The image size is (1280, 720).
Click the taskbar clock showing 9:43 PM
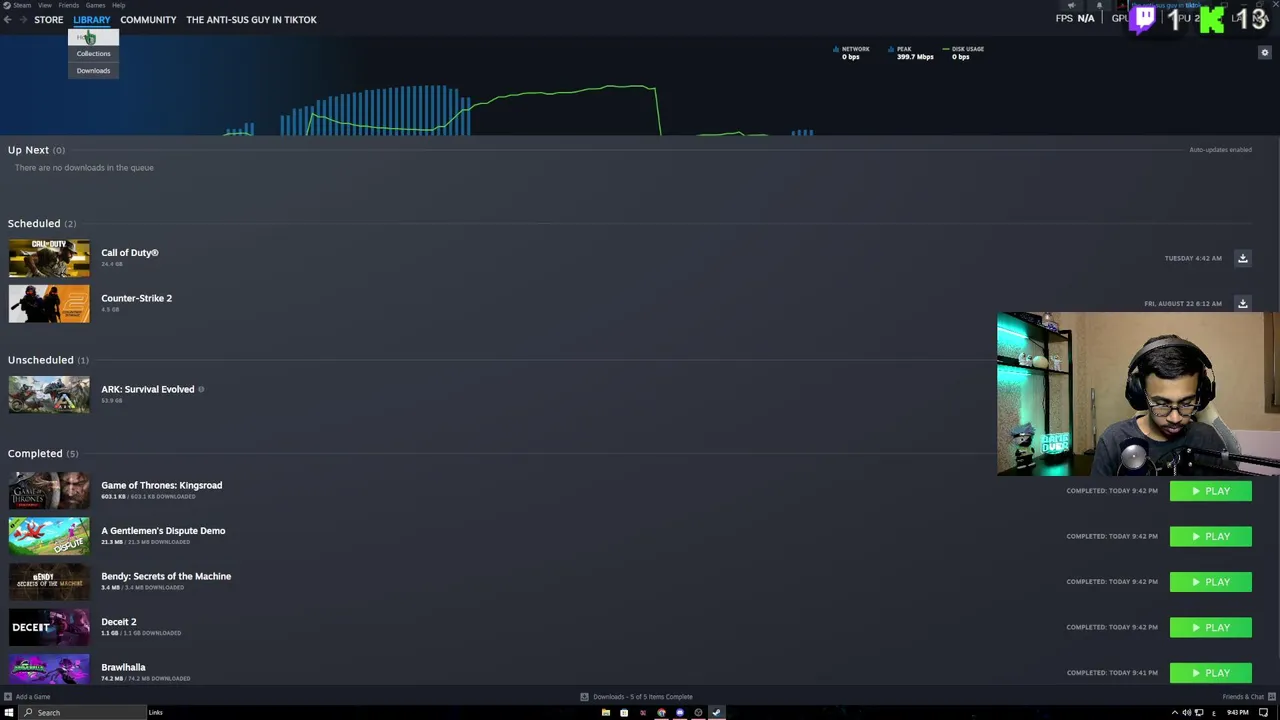tap(1238, 713)
